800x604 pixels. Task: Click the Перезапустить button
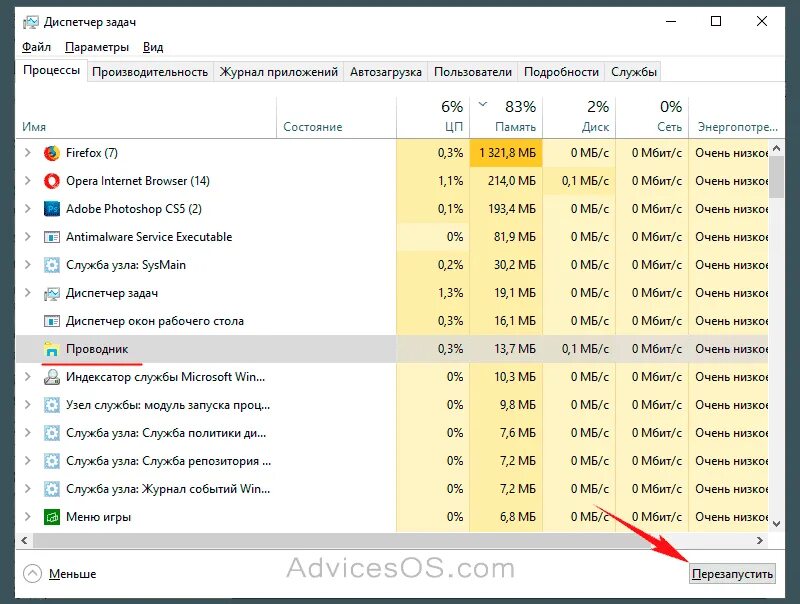click(732, 574)
